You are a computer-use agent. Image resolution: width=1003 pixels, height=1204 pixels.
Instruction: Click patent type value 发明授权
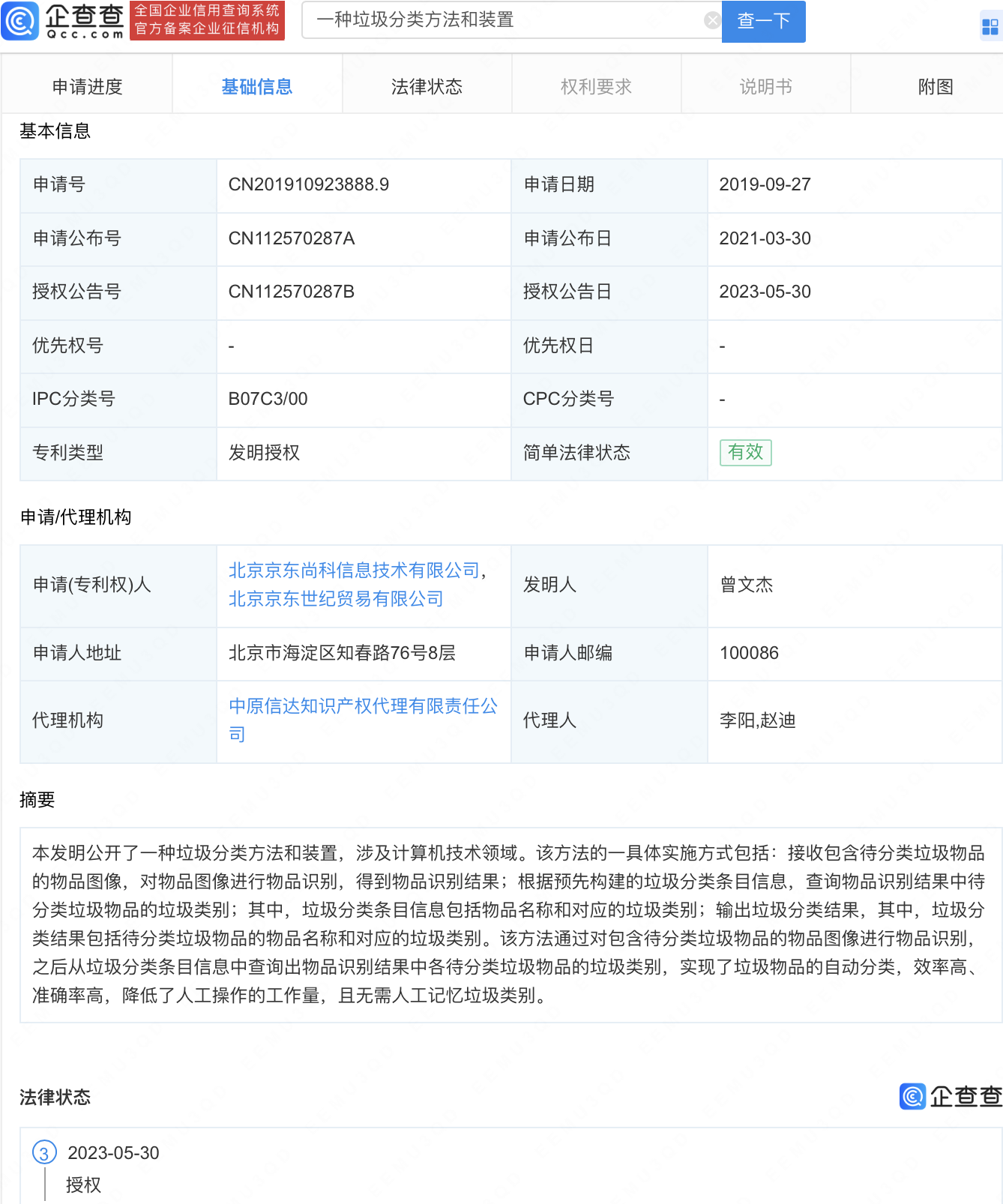pyautogui.click(x=264, y=453)
